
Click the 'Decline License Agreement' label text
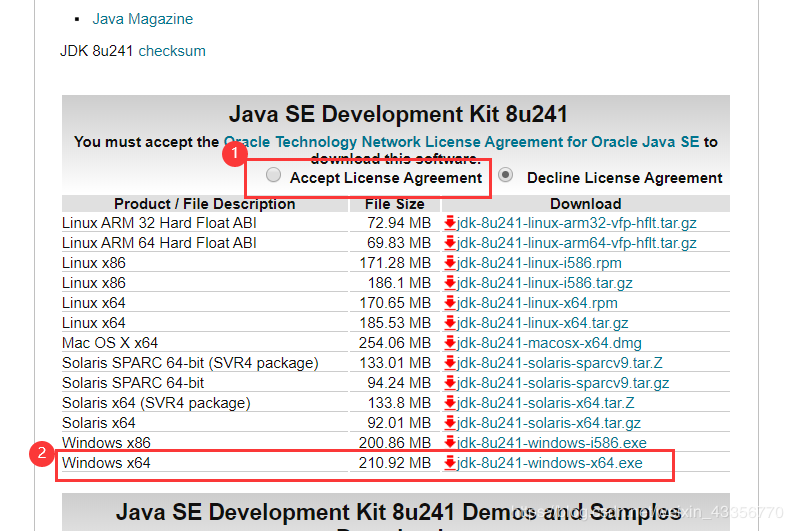pyautogui.click(x=625, y=178)
